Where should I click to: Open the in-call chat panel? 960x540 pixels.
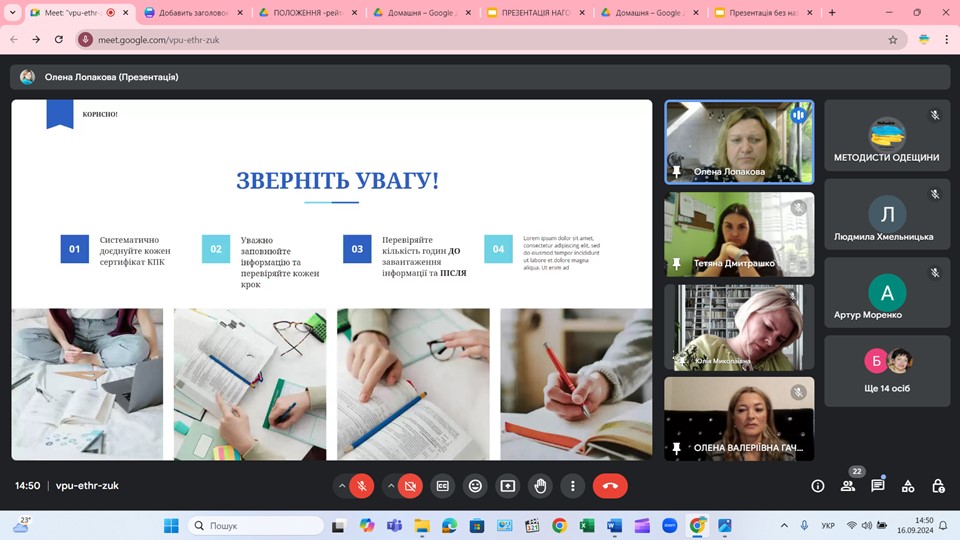pos(878,486)
